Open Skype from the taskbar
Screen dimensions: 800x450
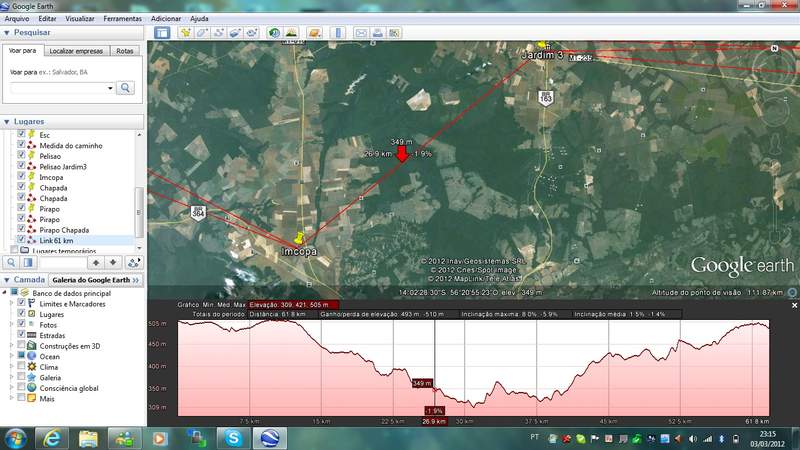coord(233,438)
